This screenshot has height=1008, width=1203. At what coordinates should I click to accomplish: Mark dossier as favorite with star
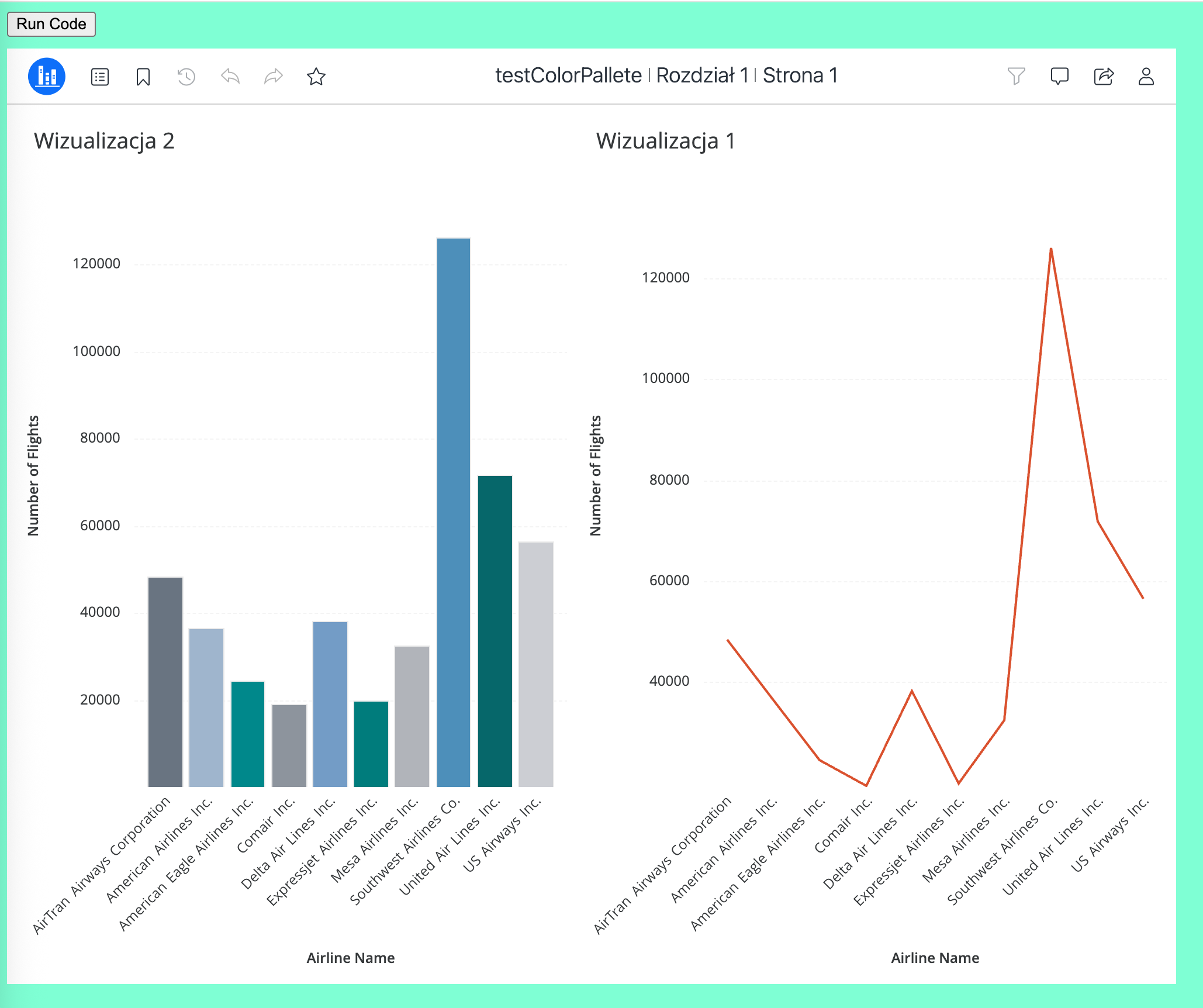coord(316,77)
